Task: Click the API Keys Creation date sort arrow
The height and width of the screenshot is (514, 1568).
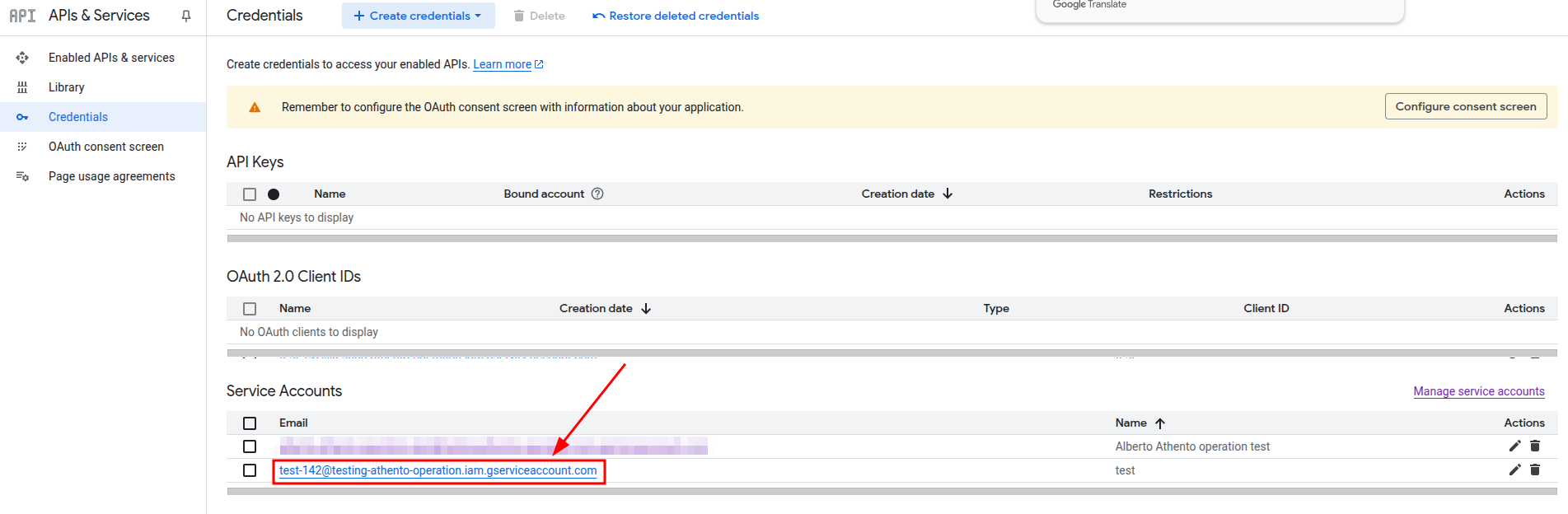Action: coord(948,194)
